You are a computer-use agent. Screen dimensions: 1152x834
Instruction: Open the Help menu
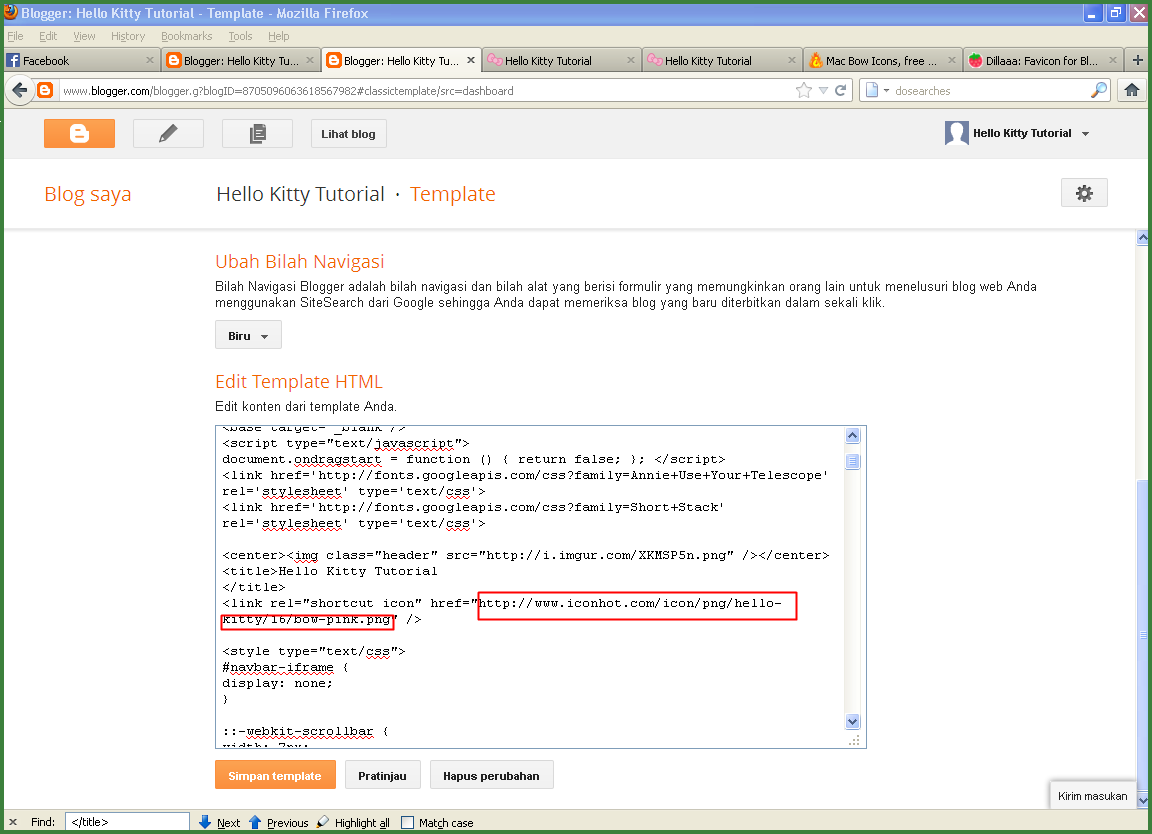(278, 36)
